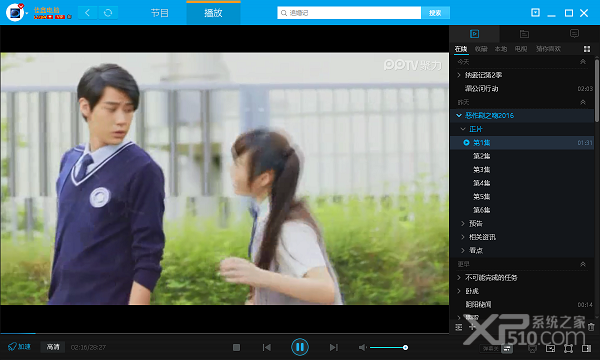Click the video playback area
600x360 pixels.
click(x=225, y=179)
